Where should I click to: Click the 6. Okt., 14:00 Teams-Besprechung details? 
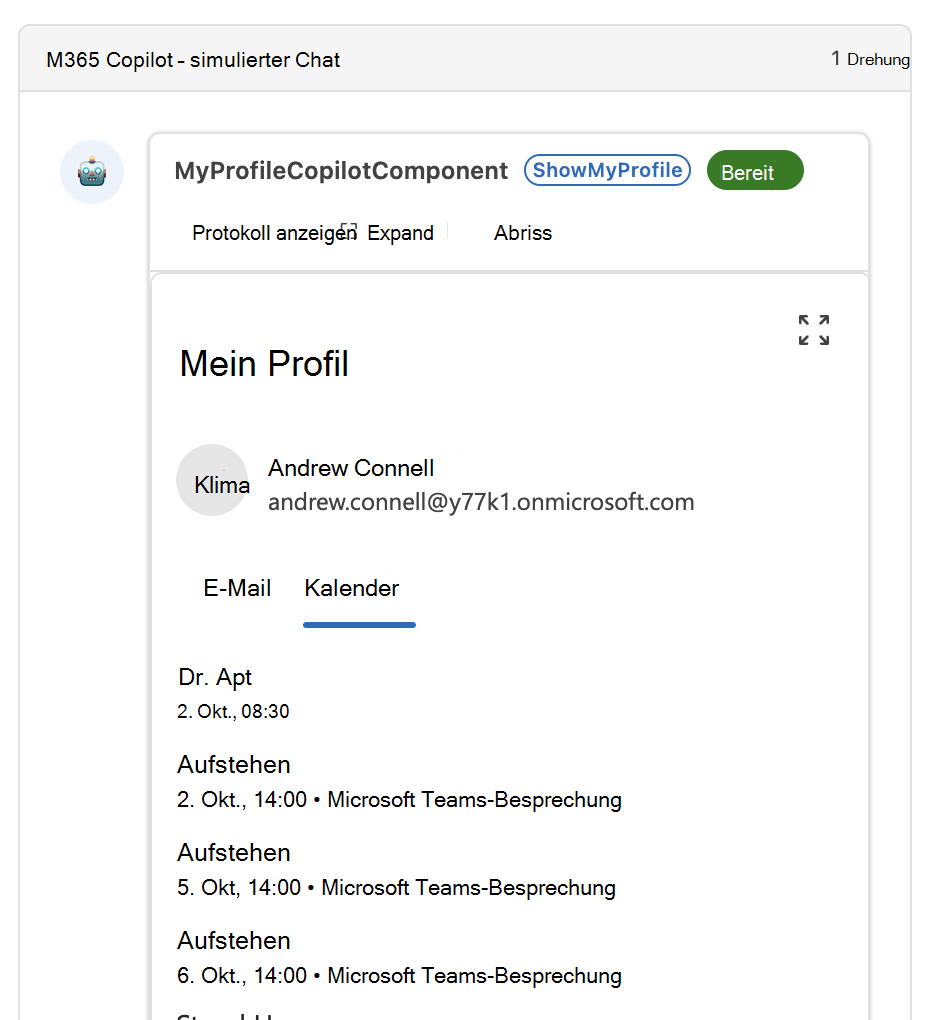click(x=399, y=976)
